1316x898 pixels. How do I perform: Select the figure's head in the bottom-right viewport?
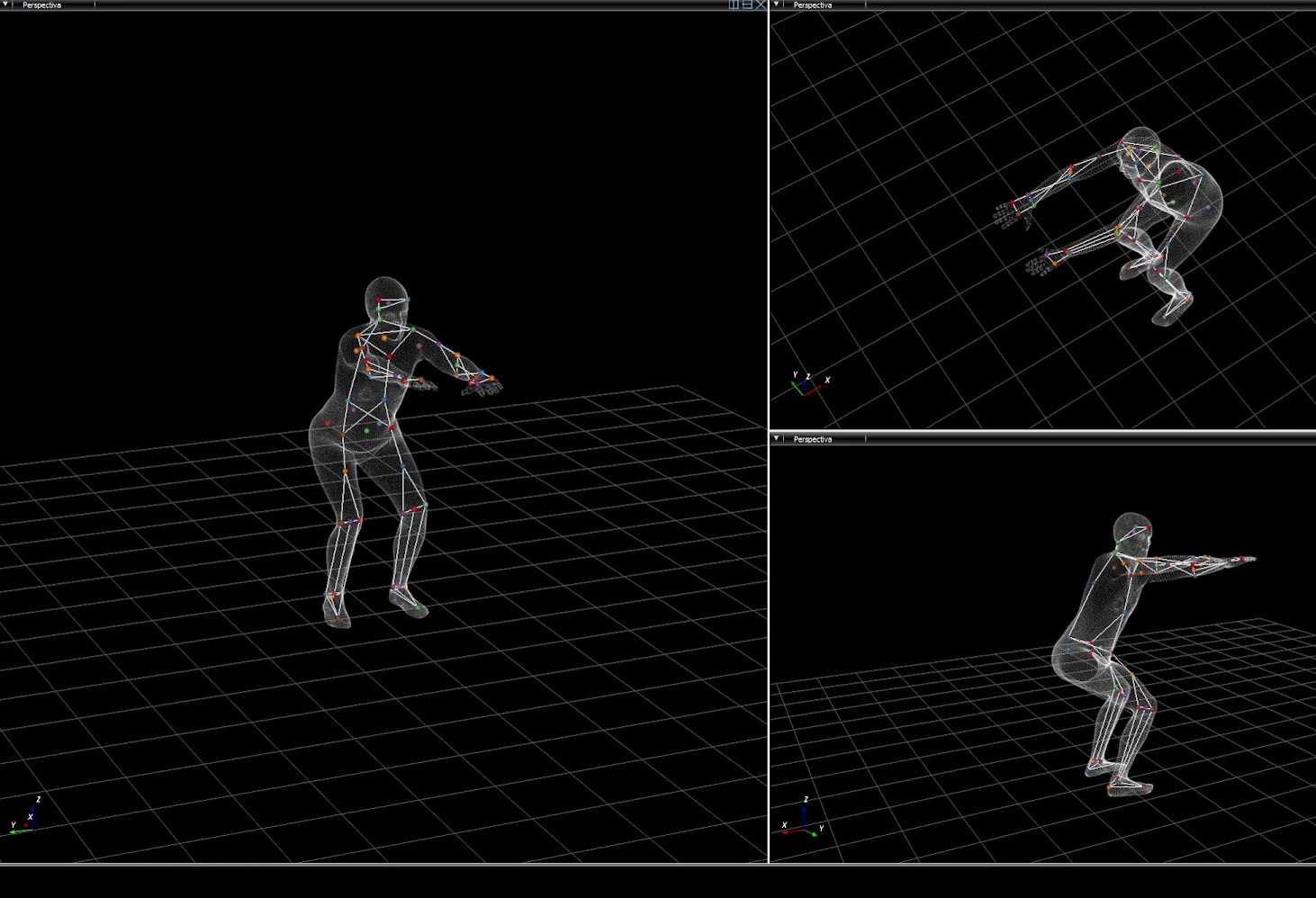1131,531
